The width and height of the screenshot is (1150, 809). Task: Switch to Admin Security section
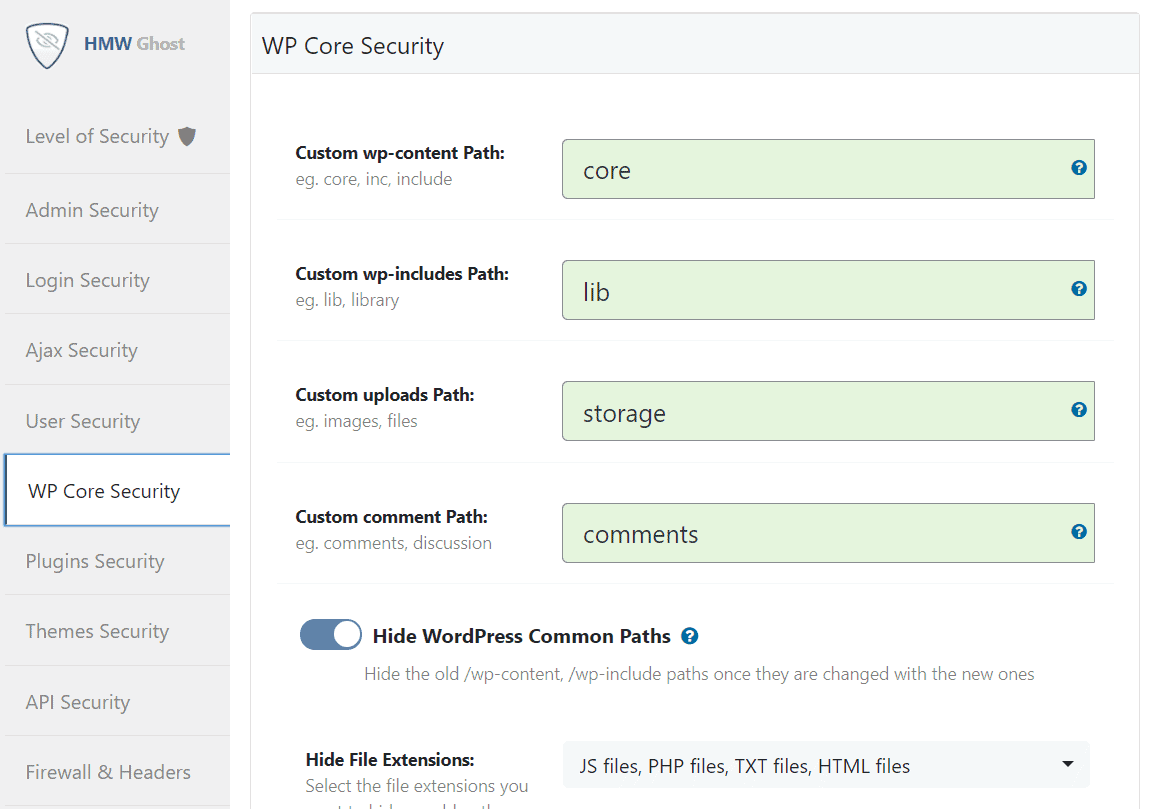point(92,210)
